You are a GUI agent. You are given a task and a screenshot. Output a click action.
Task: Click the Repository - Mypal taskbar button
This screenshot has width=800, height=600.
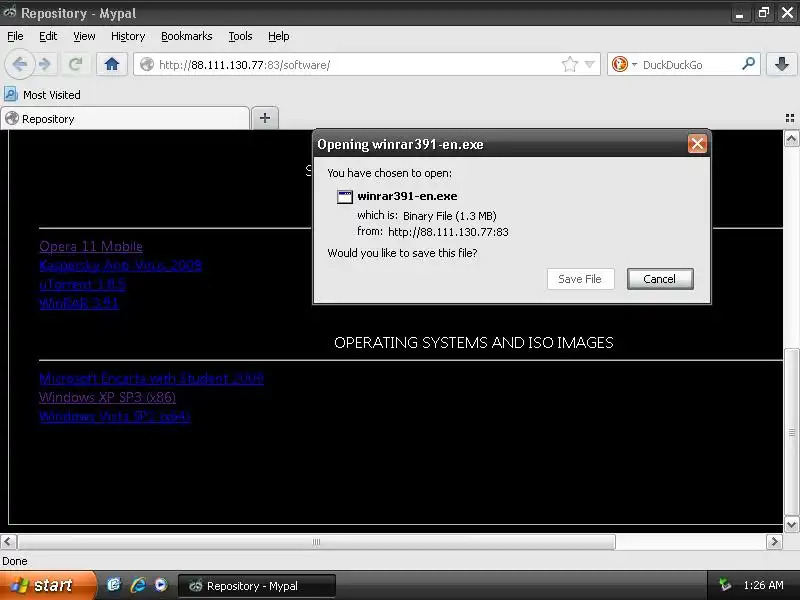tap(257, 586)
